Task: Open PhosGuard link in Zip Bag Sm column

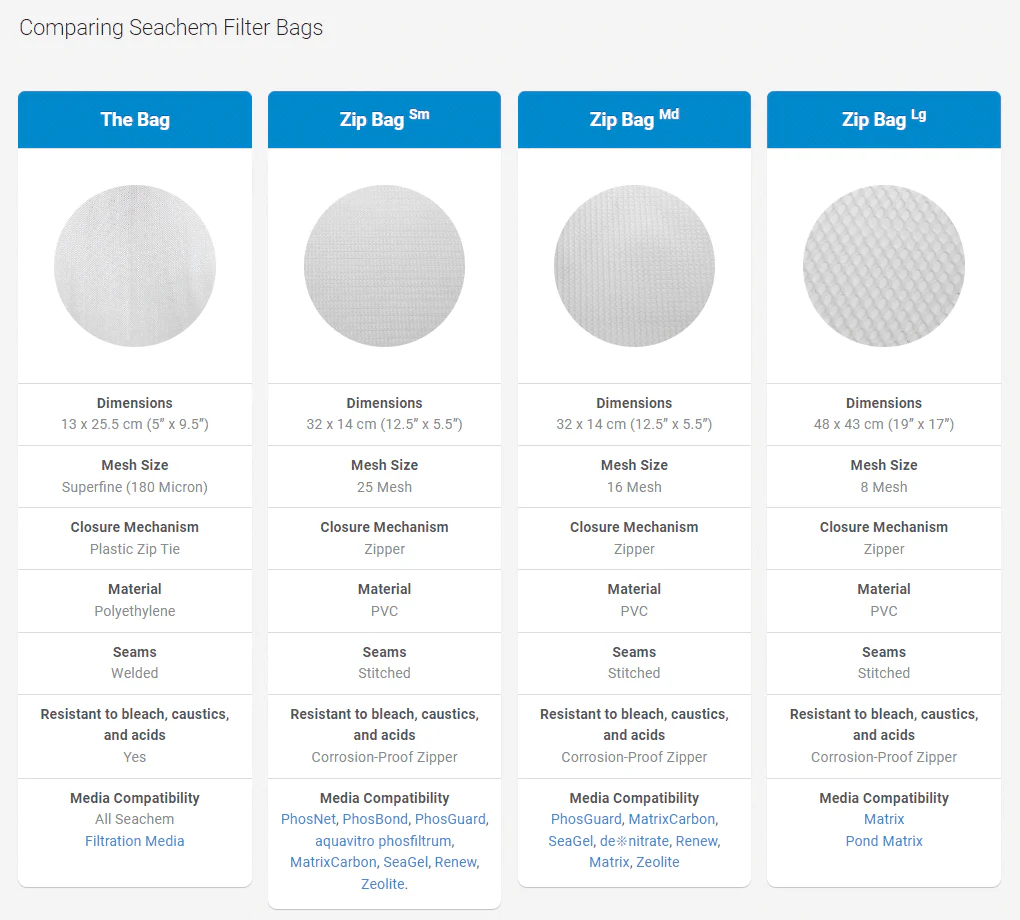Action: click(x=450, y=819)
